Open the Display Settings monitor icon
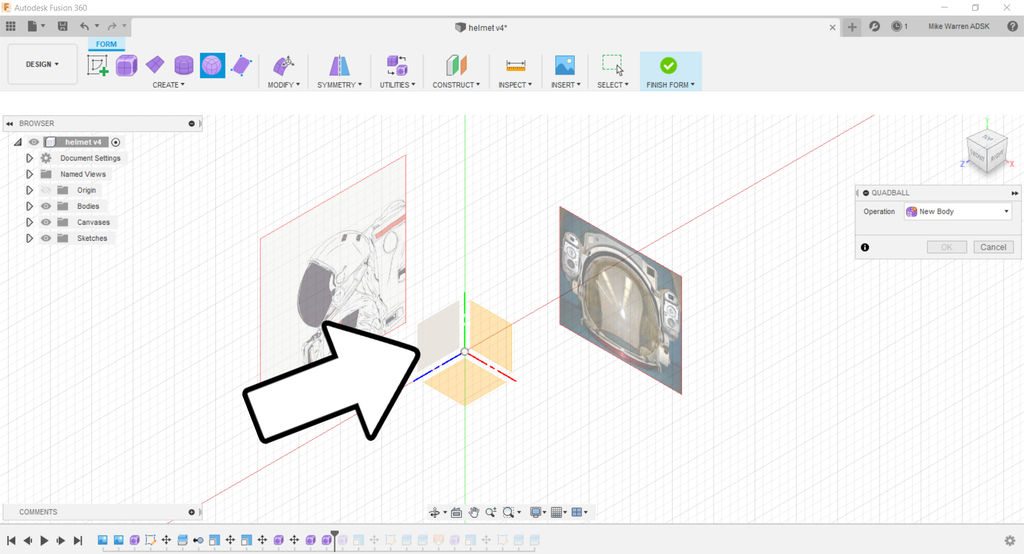The height and width of the screenshot is (554, 1024). (537, 512)
